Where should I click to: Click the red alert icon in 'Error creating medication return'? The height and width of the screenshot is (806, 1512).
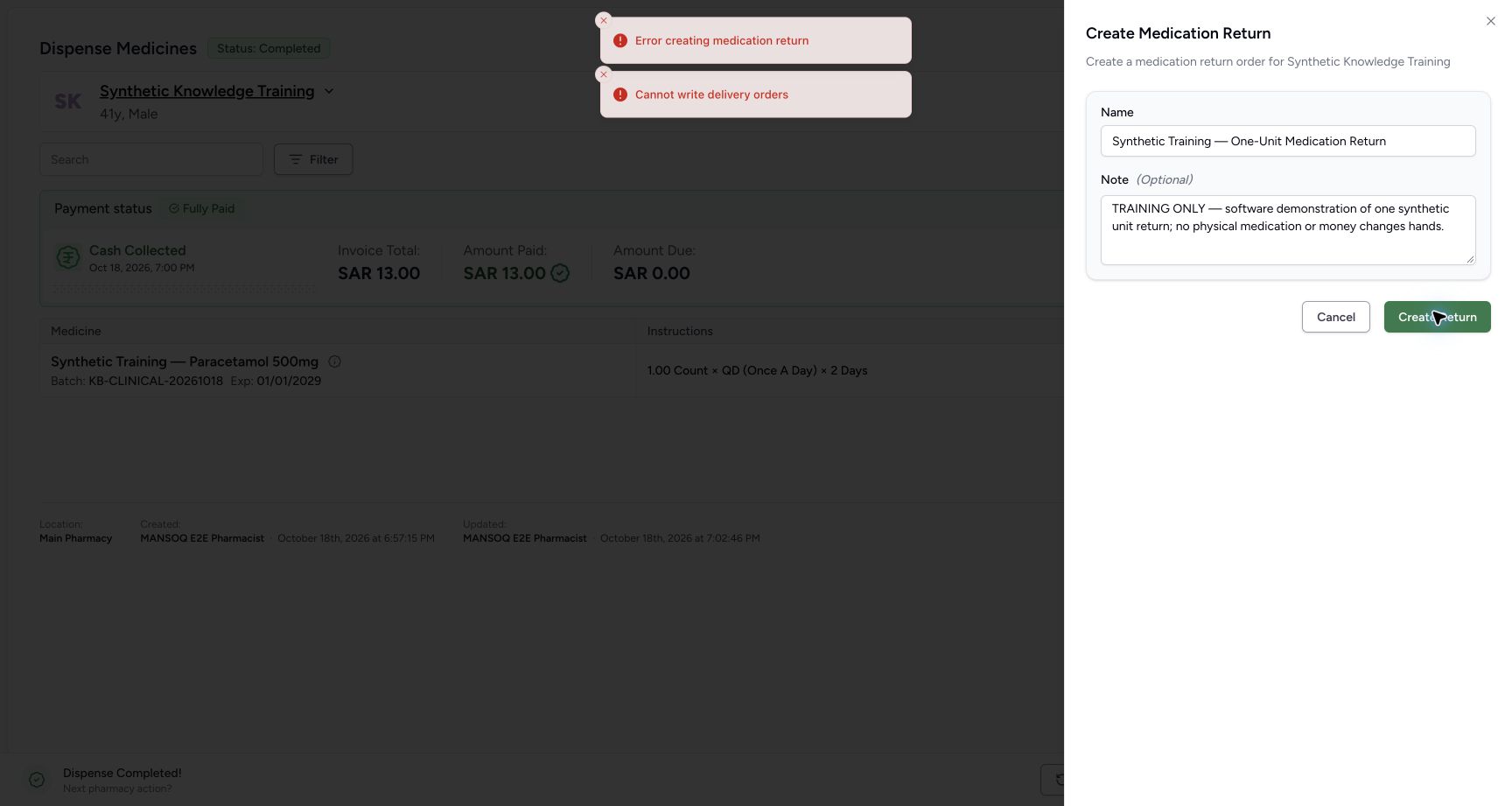[620, 40]
